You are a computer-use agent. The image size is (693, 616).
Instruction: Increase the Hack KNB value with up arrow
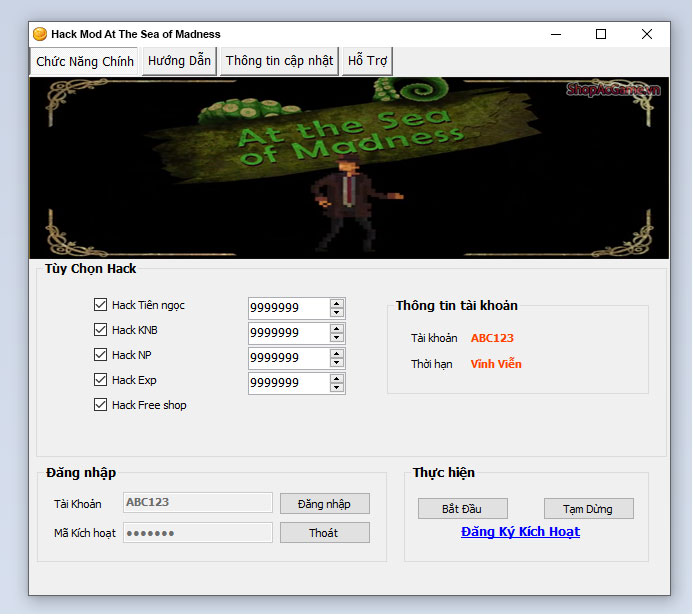pos(337,329)
